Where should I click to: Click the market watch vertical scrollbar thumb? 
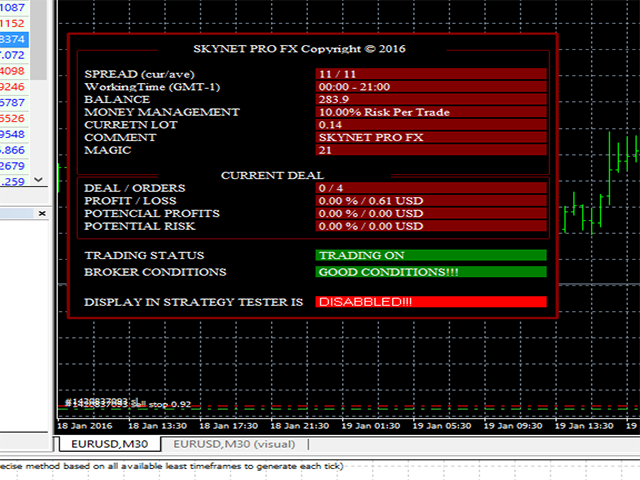tap(39, 40)
